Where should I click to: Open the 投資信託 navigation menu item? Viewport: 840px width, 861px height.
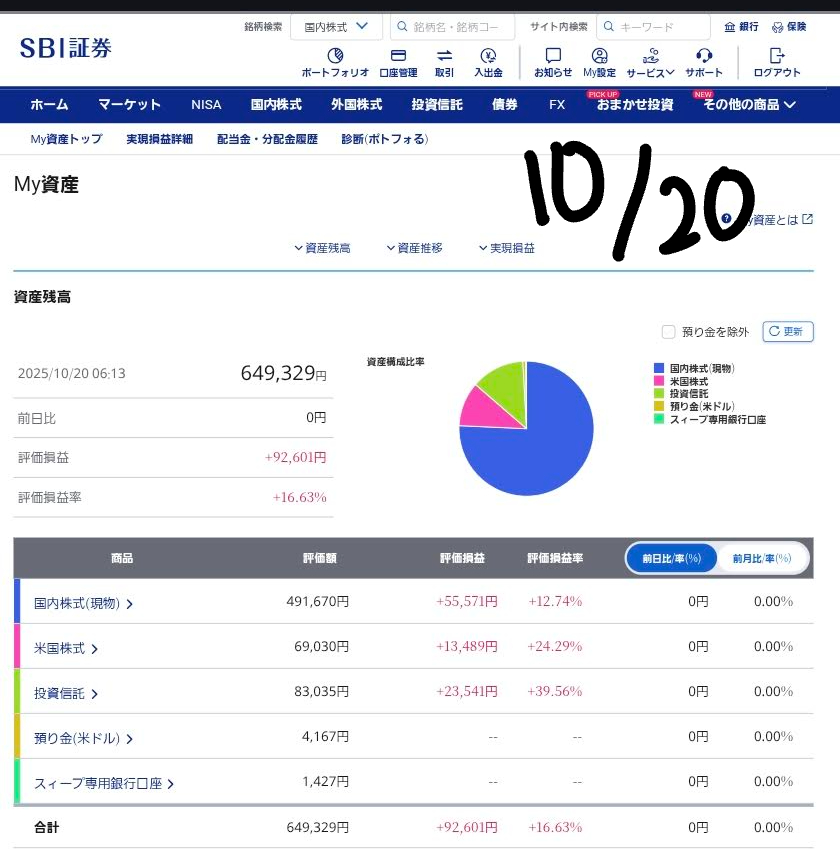pyautogui.click(x=437, y=104)
